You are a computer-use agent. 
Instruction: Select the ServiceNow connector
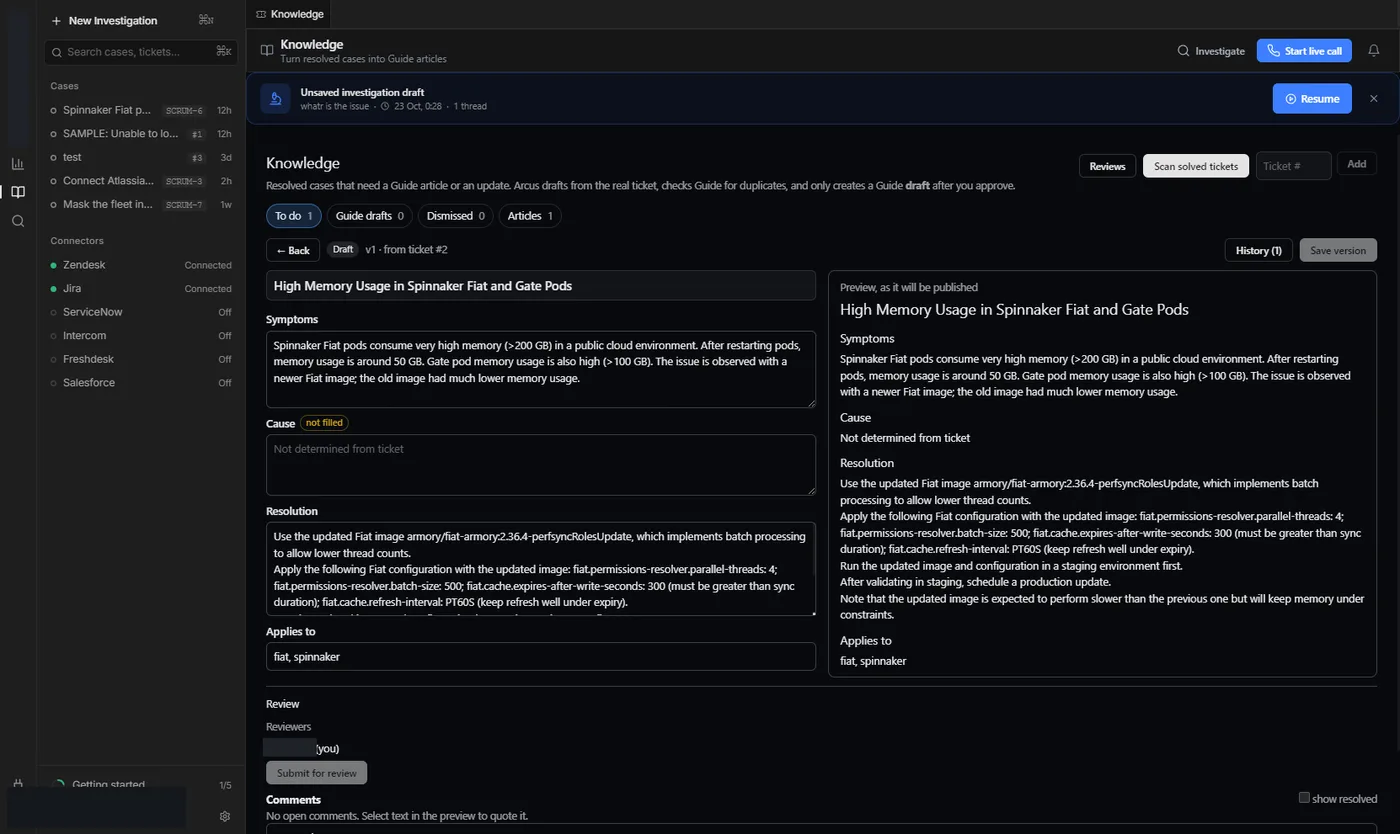point(141,312)
